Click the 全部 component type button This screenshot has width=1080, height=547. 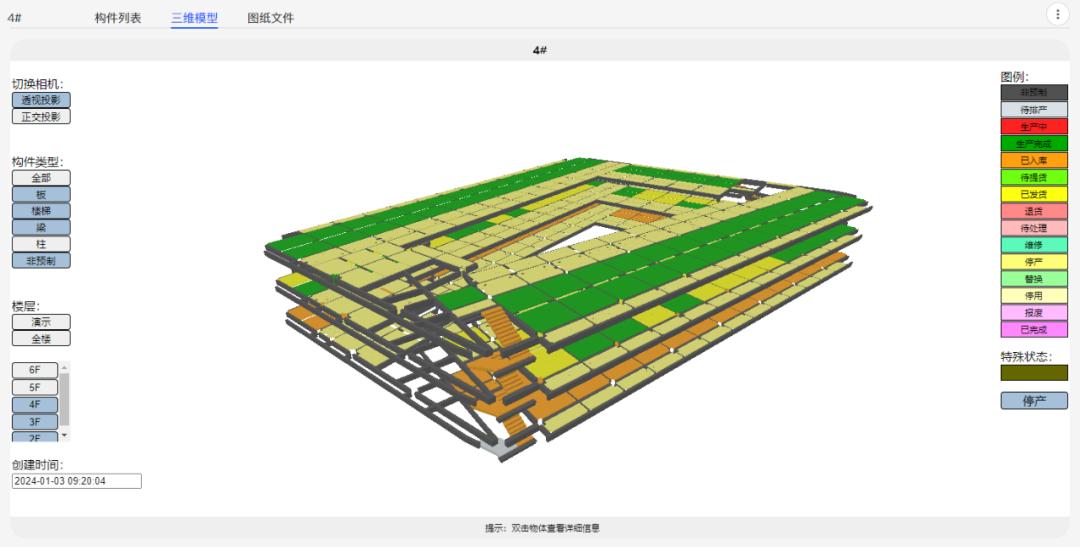(41, 178)
